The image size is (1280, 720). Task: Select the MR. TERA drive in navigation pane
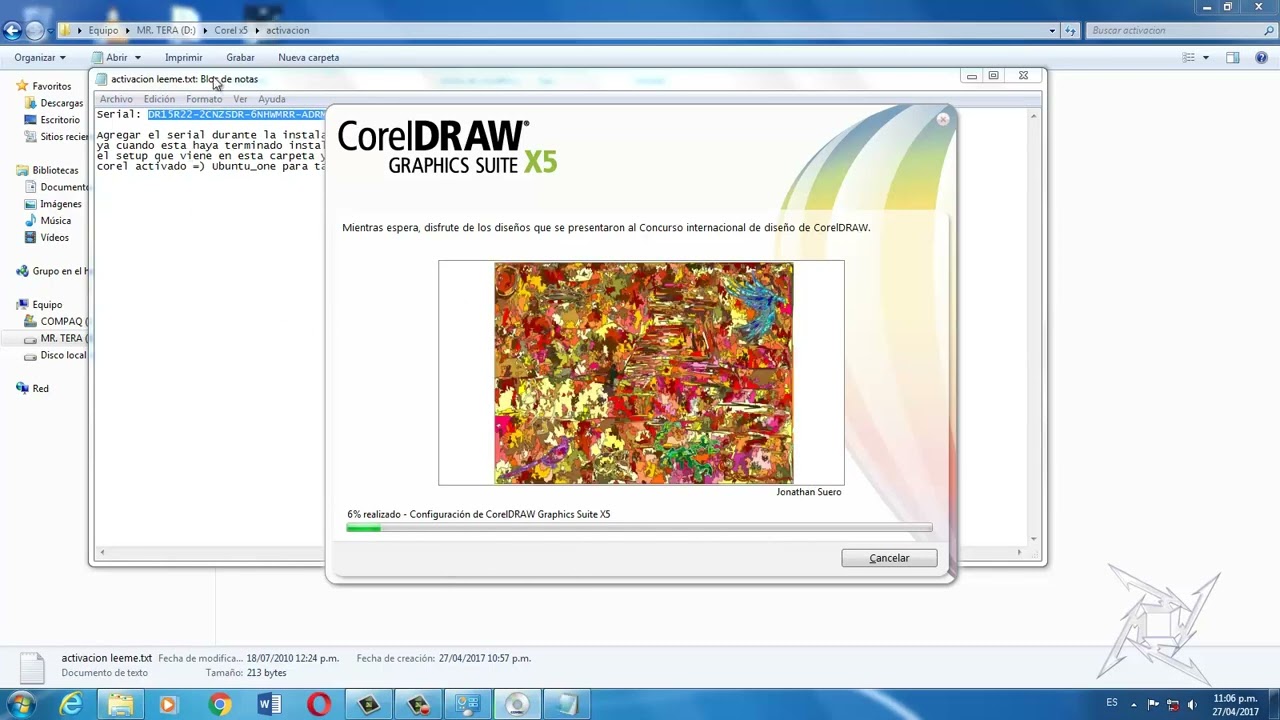56,339
